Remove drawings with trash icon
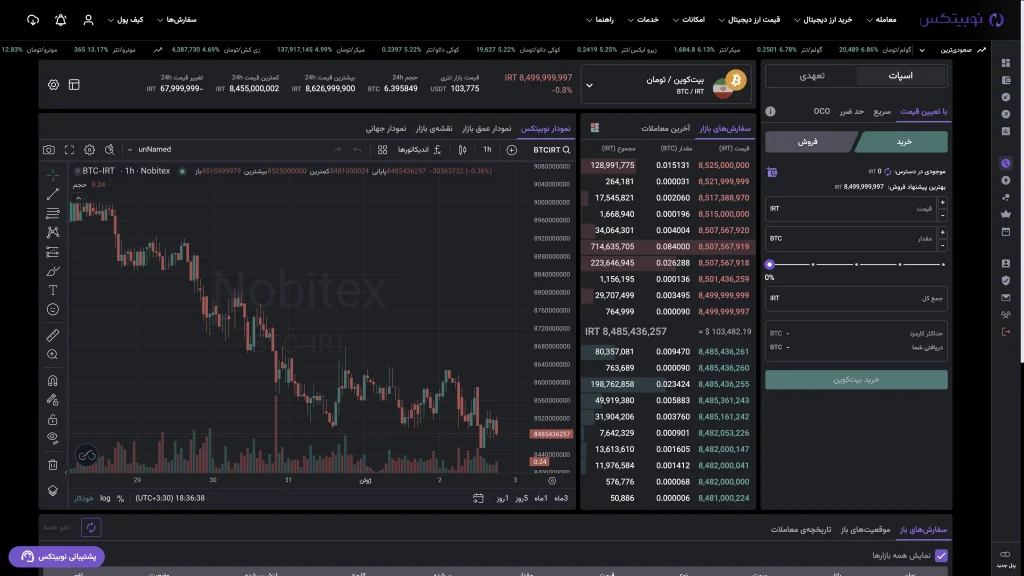1024x576 pixels. tap(53, 465)
